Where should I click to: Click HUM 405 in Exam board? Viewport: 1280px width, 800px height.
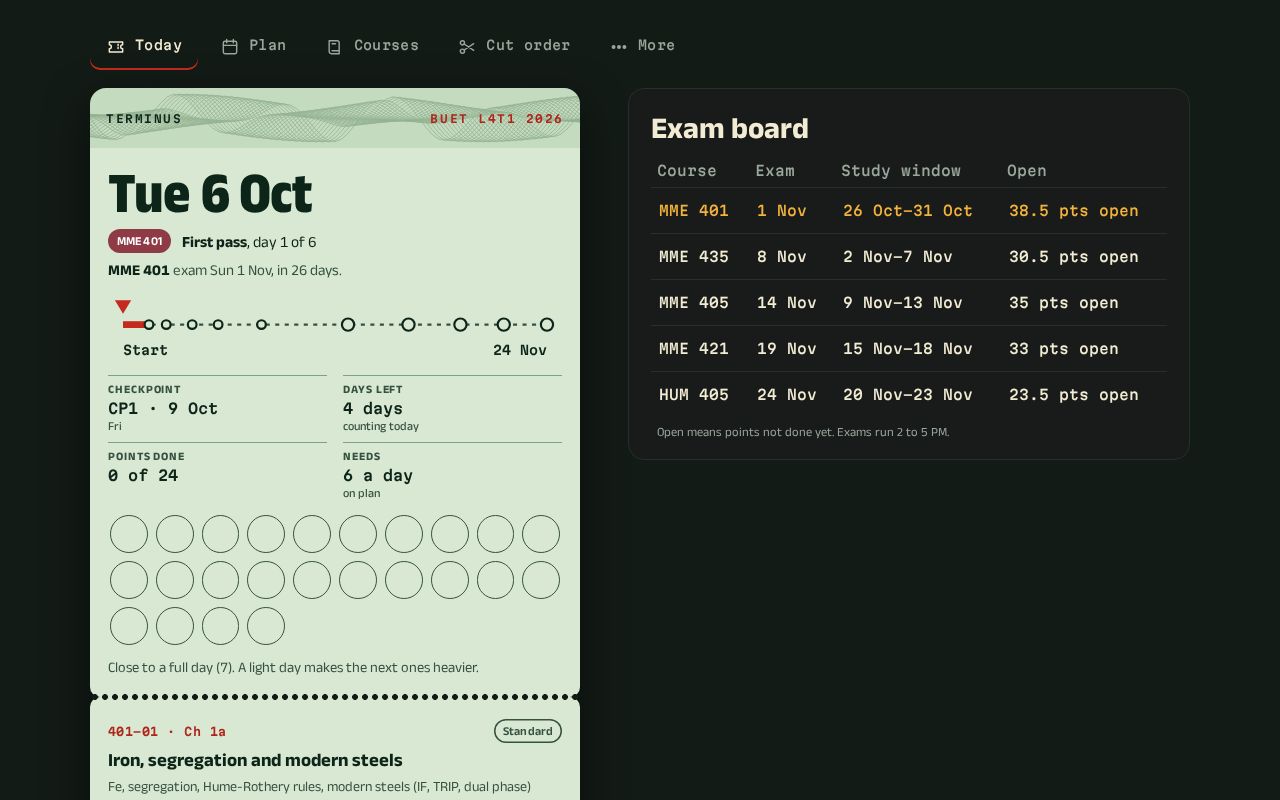[x=694, y=395]
